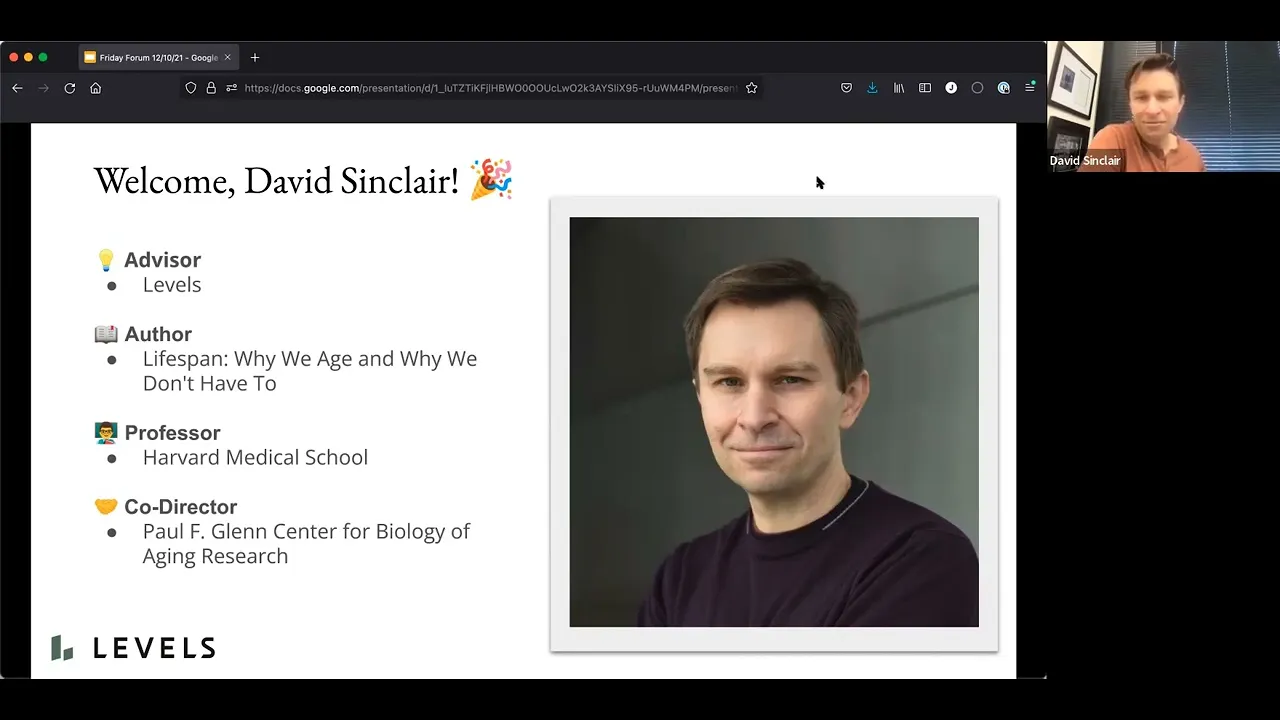1280x720 pixels.
Task: Click the "Professor" heading
Action: [172, 433]
